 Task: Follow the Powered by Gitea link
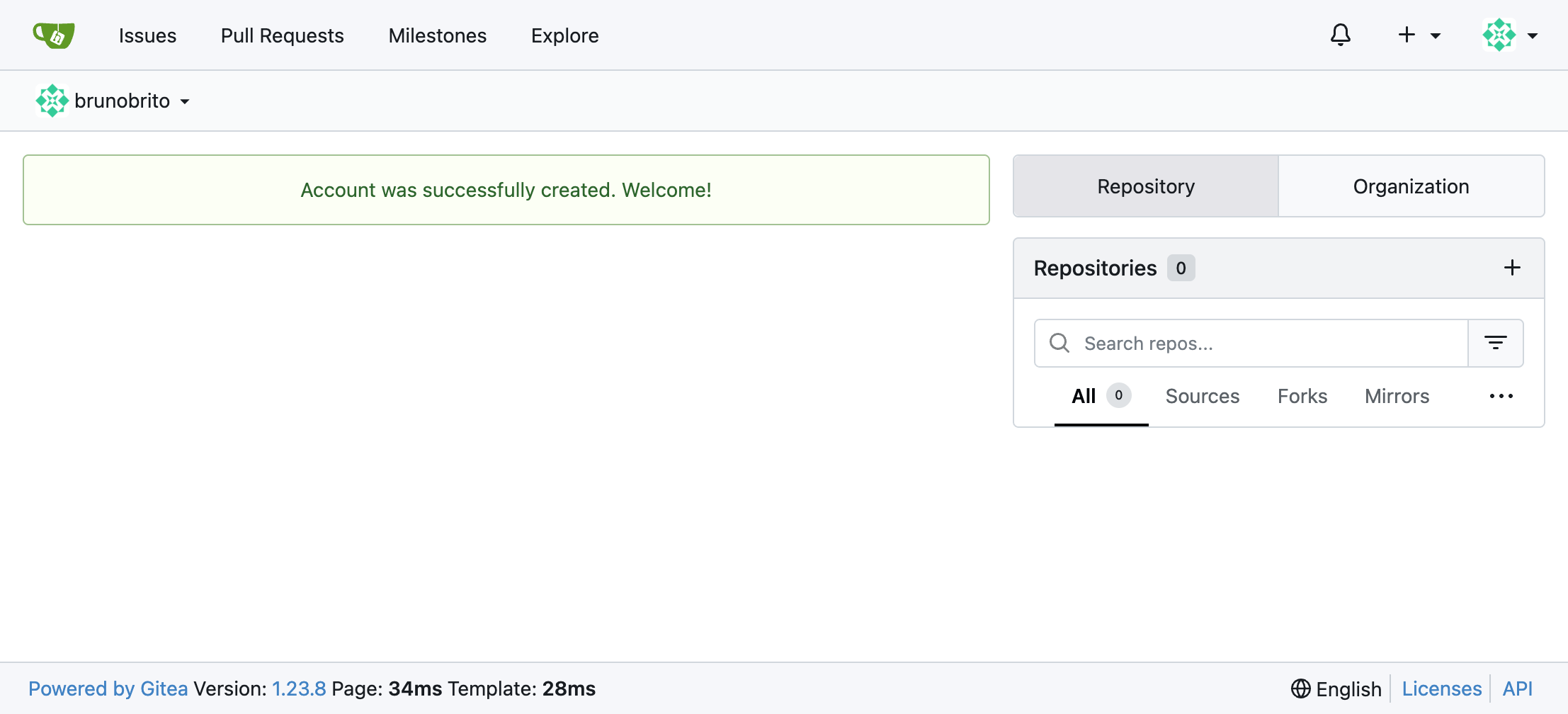108,688
